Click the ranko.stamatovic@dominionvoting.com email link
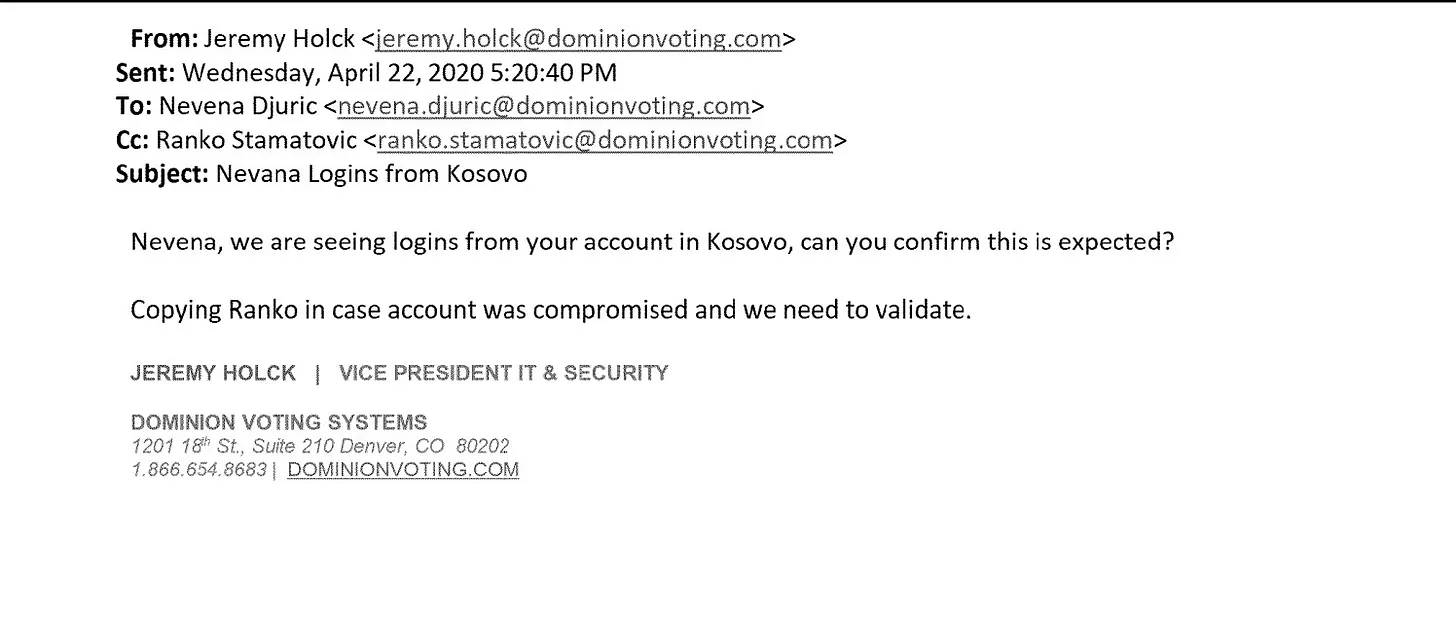The height and width of the screenshot is (619, 1456). (604, 140)
